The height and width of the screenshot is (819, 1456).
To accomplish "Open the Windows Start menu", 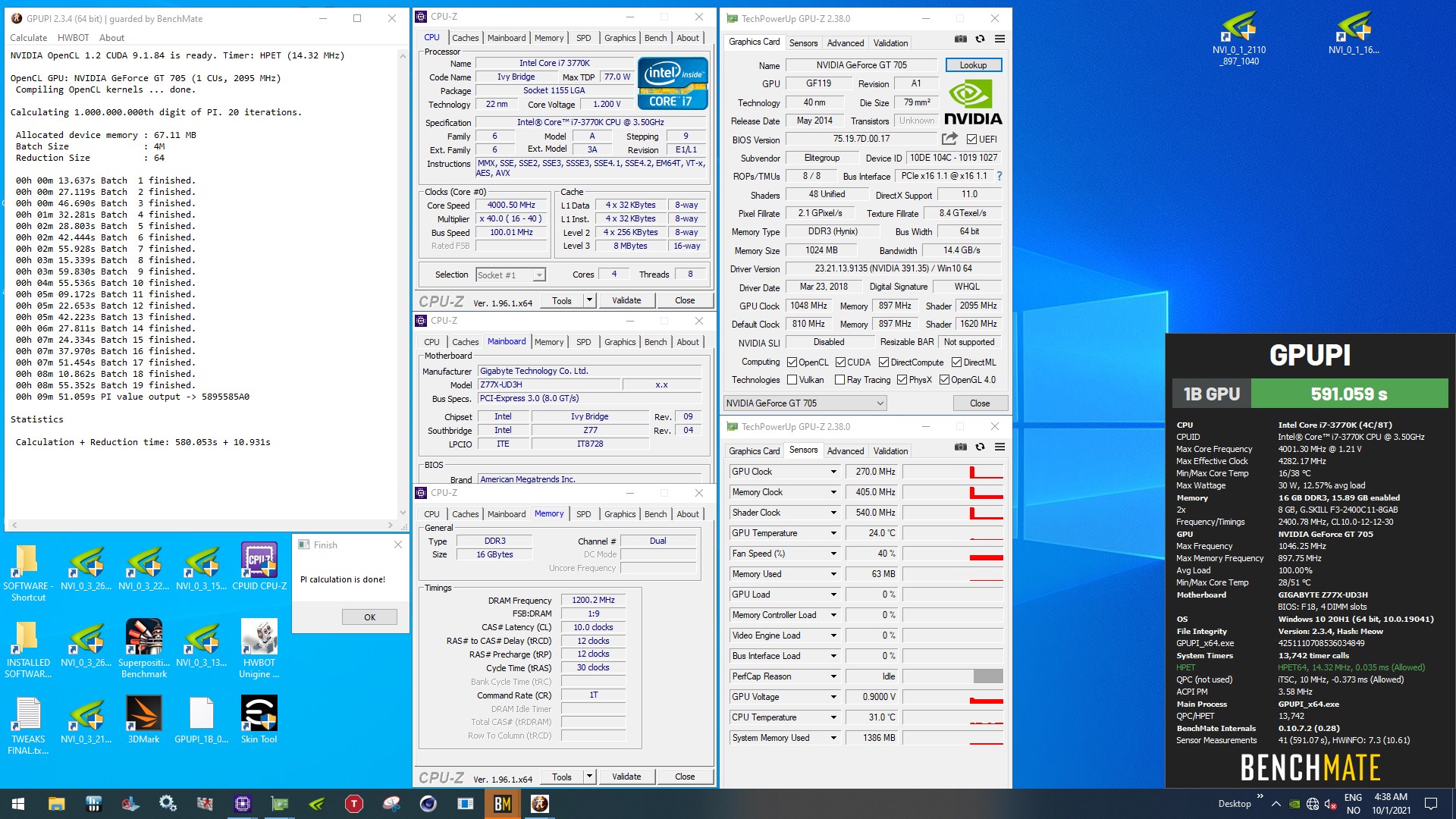I will 18,804.
